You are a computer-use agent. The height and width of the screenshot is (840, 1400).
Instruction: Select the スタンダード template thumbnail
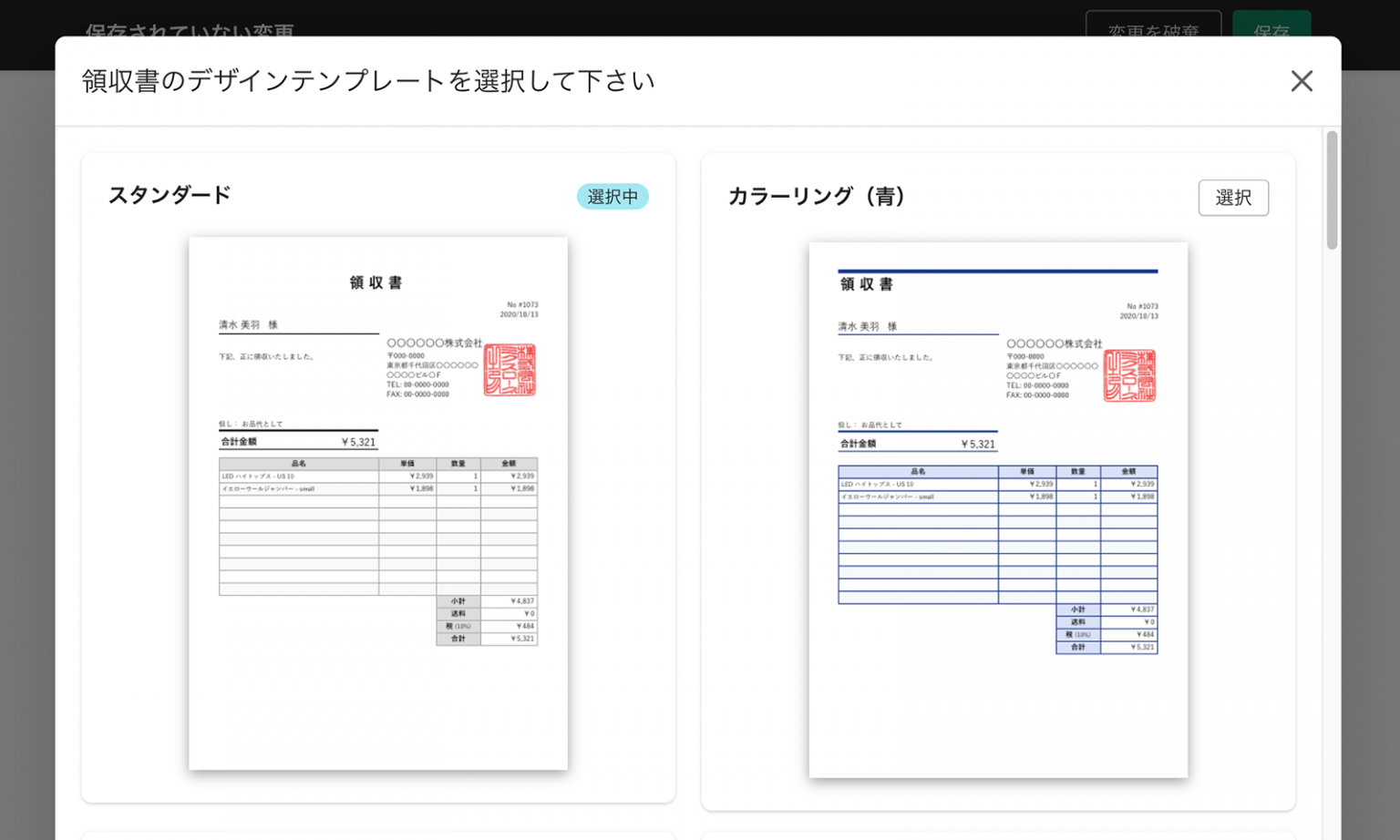(x=378, y=501)
